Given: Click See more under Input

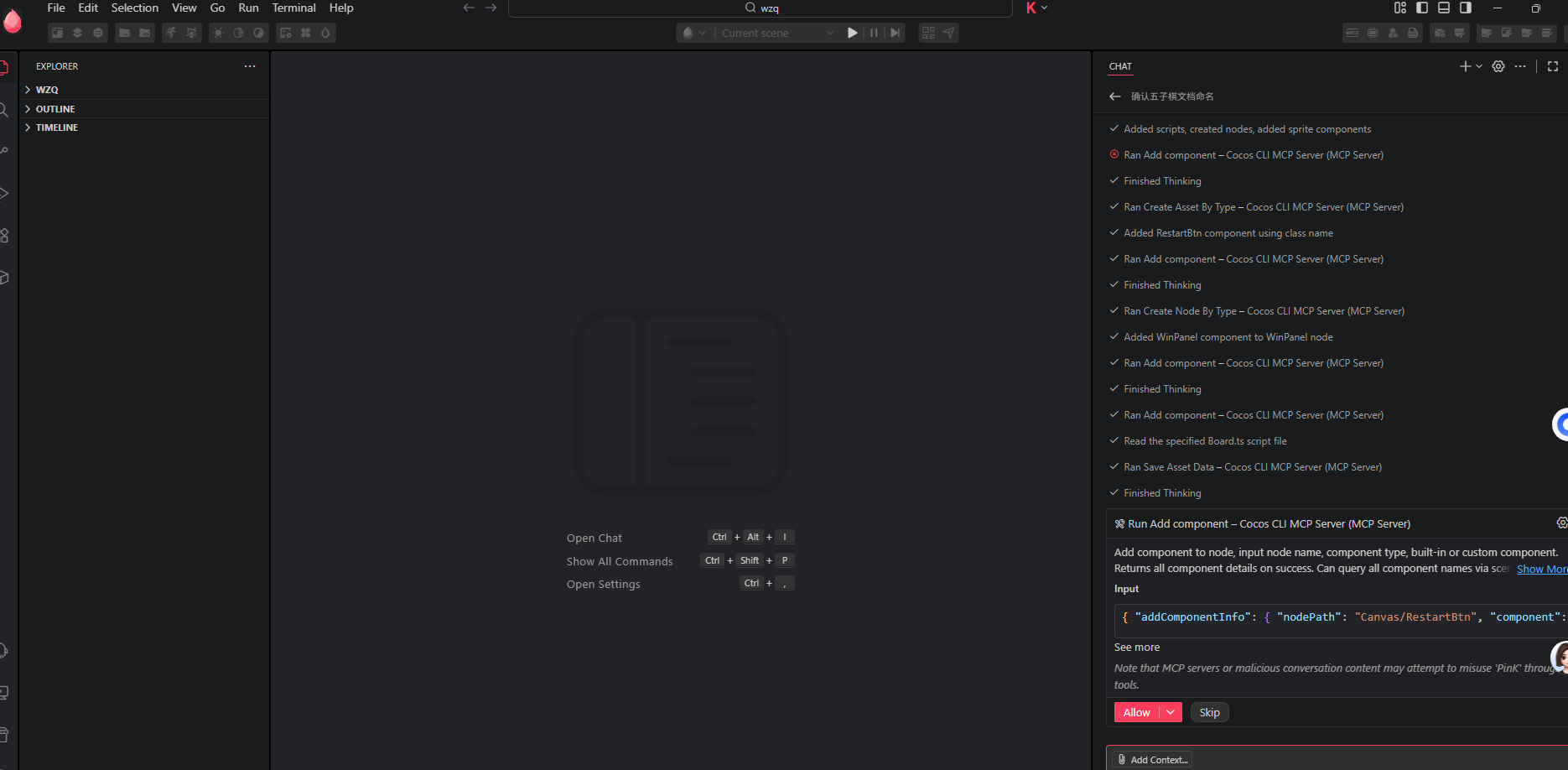Looking at the screenshot, I should click(1137, 647).
